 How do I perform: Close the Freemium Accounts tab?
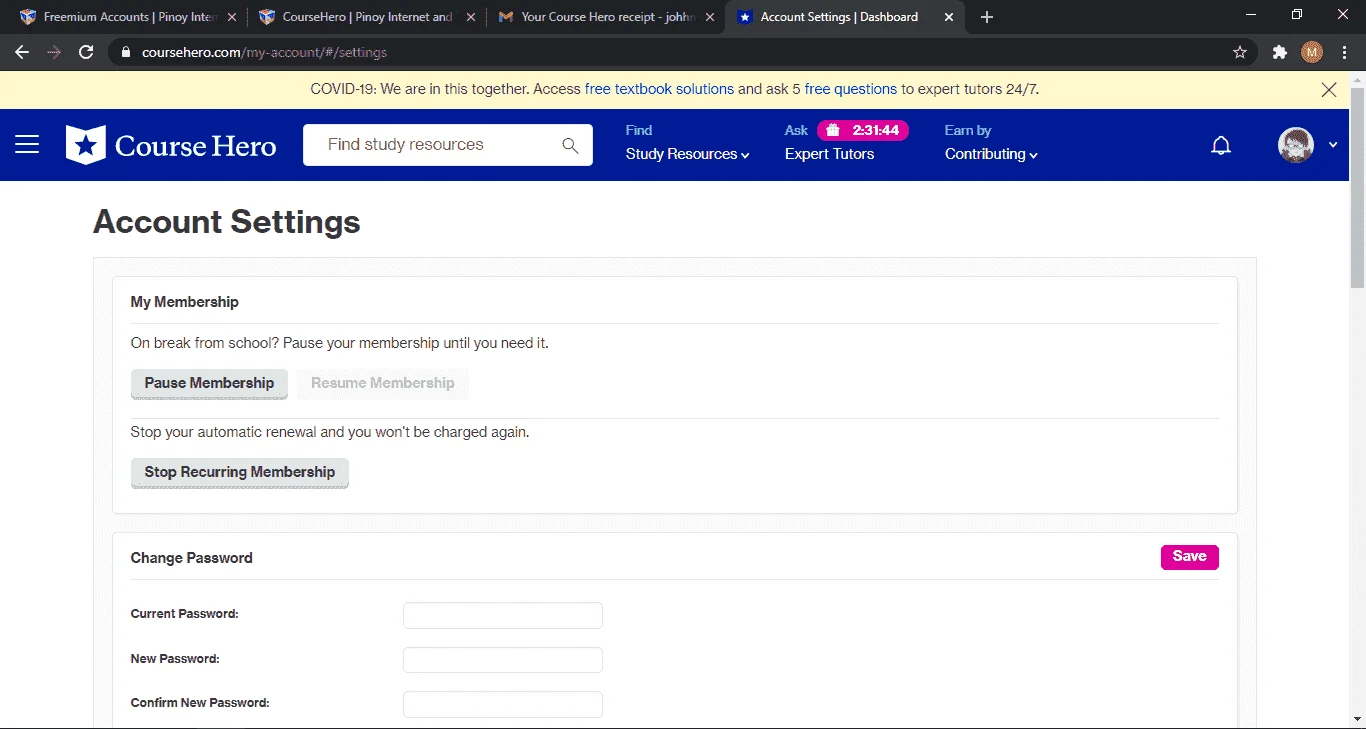tap(231, 17)
